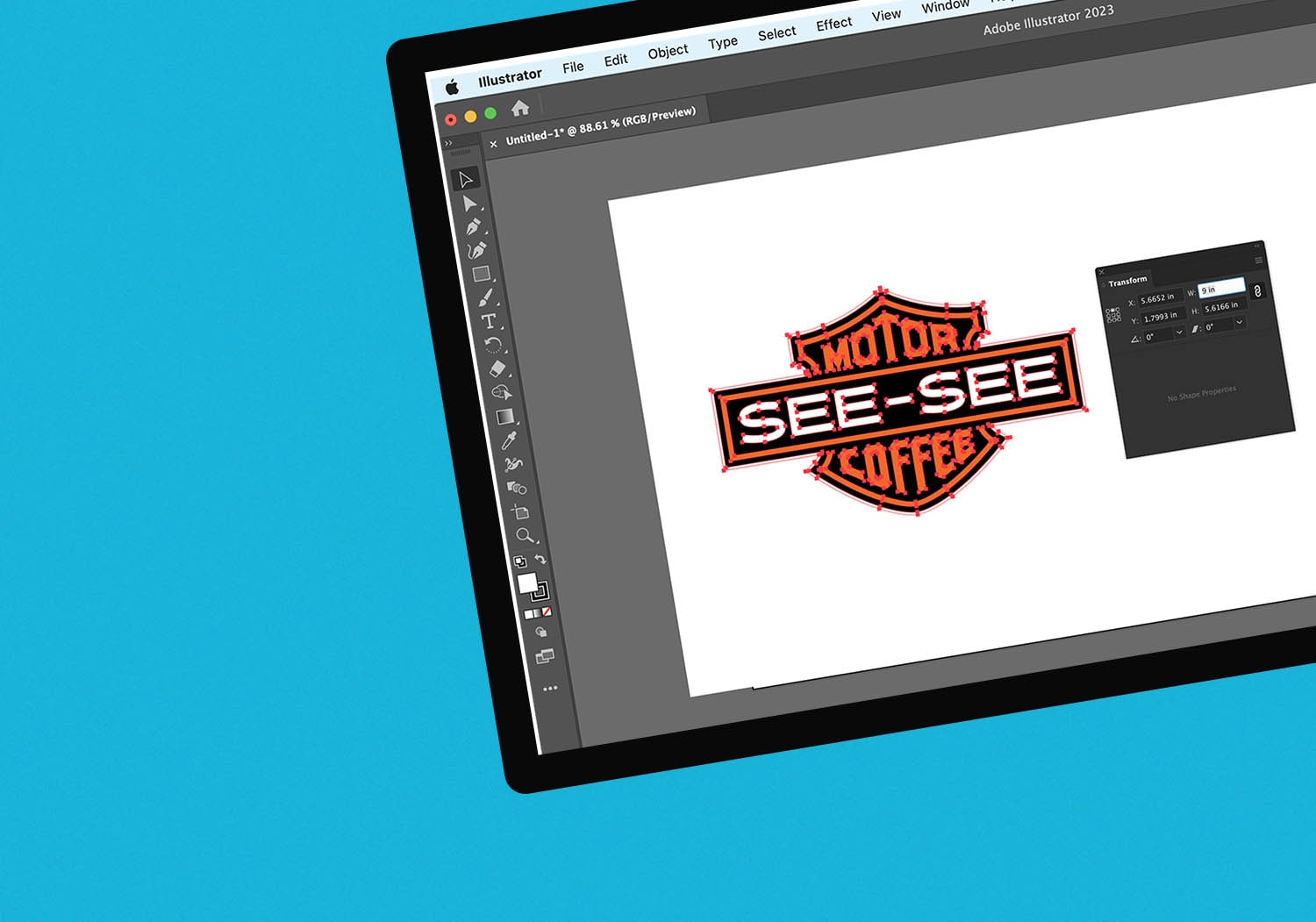Open the Edit menu

point(616,59)
